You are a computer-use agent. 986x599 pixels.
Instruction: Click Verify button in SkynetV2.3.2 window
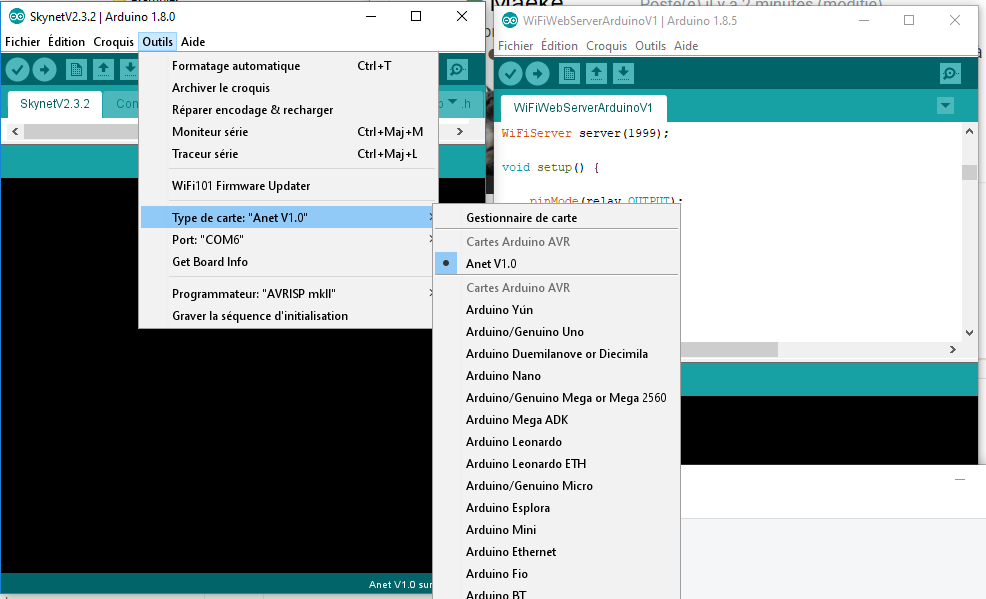pyautogui.click(x=18, y=70)
